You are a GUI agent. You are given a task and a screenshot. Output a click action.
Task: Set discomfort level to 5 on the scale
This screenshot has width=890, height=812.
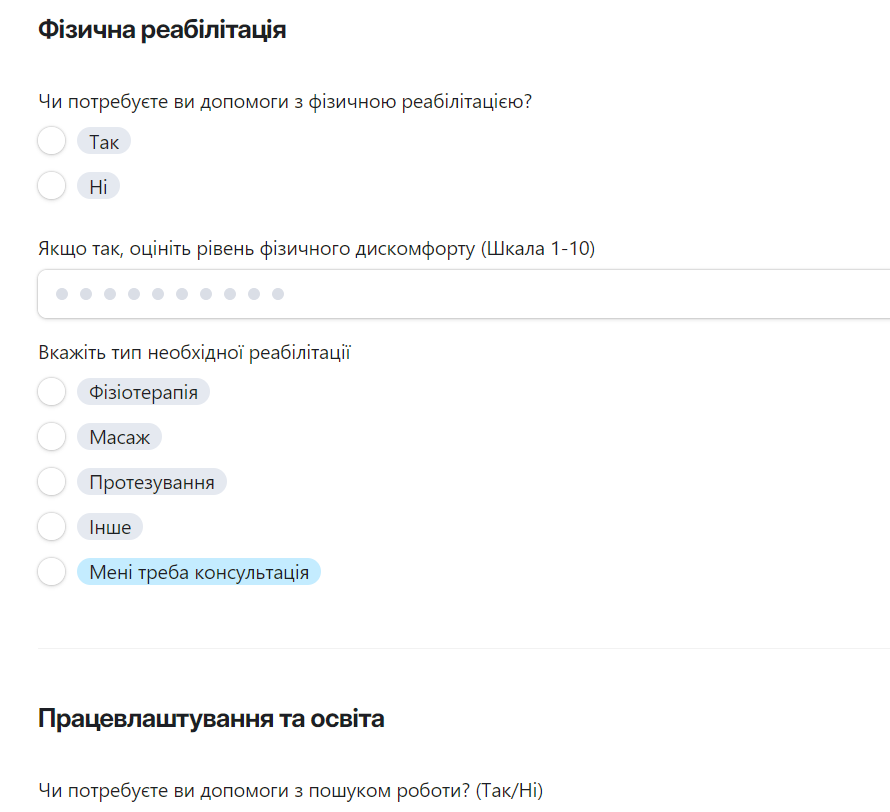[158, 294]
